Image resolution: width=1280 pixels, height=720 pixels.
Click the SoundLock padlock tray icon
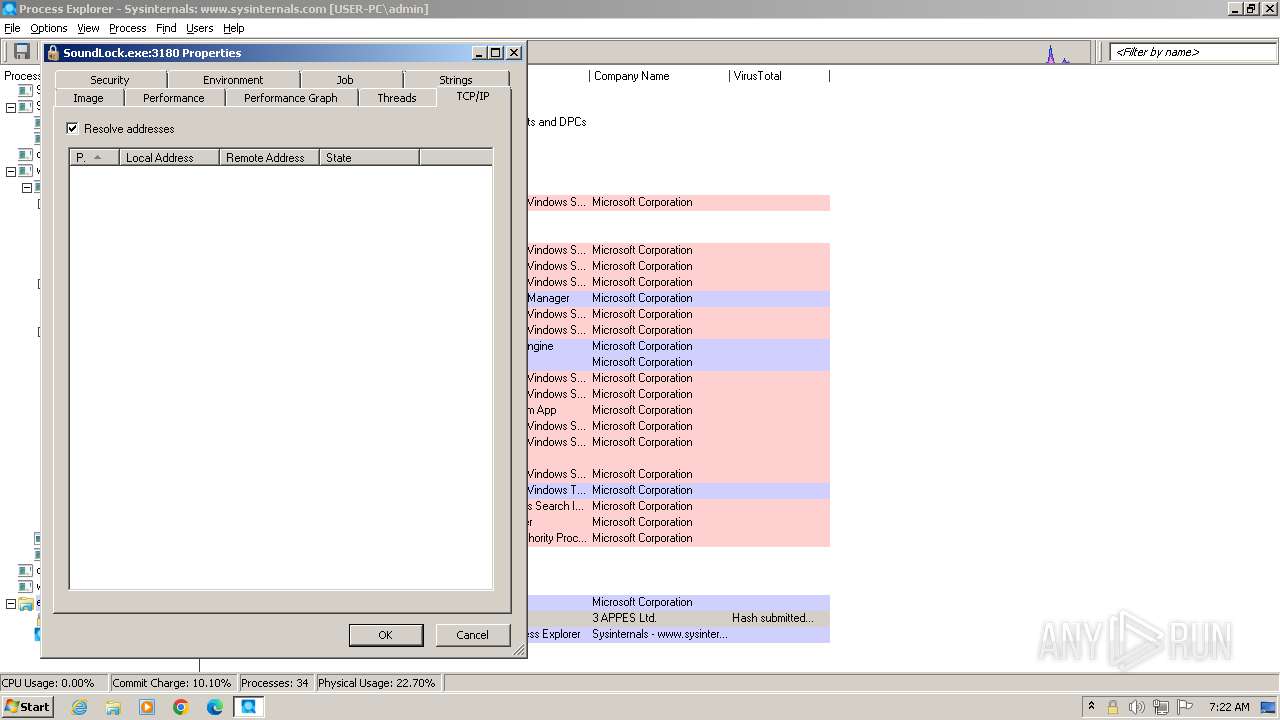[1112, 707]
